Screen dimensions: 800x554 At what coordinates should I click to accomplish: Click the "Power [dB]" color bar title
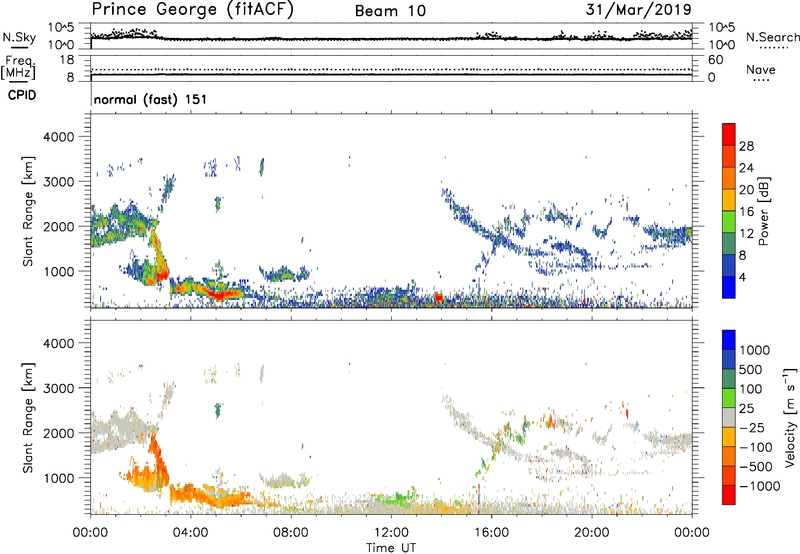click(763, 211)
